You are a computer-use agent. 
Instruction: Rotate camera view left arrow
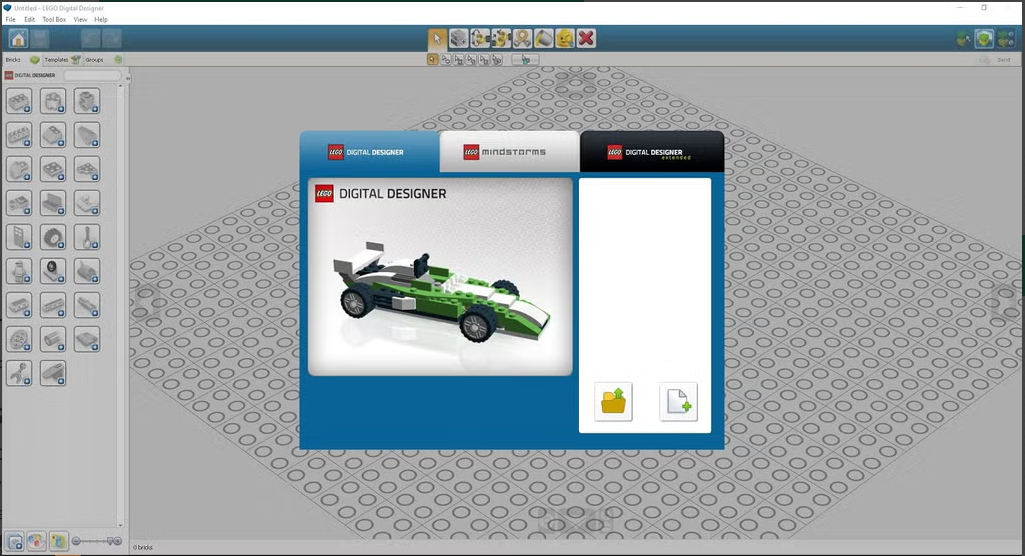pyautogui.click(x=145, y=301)
